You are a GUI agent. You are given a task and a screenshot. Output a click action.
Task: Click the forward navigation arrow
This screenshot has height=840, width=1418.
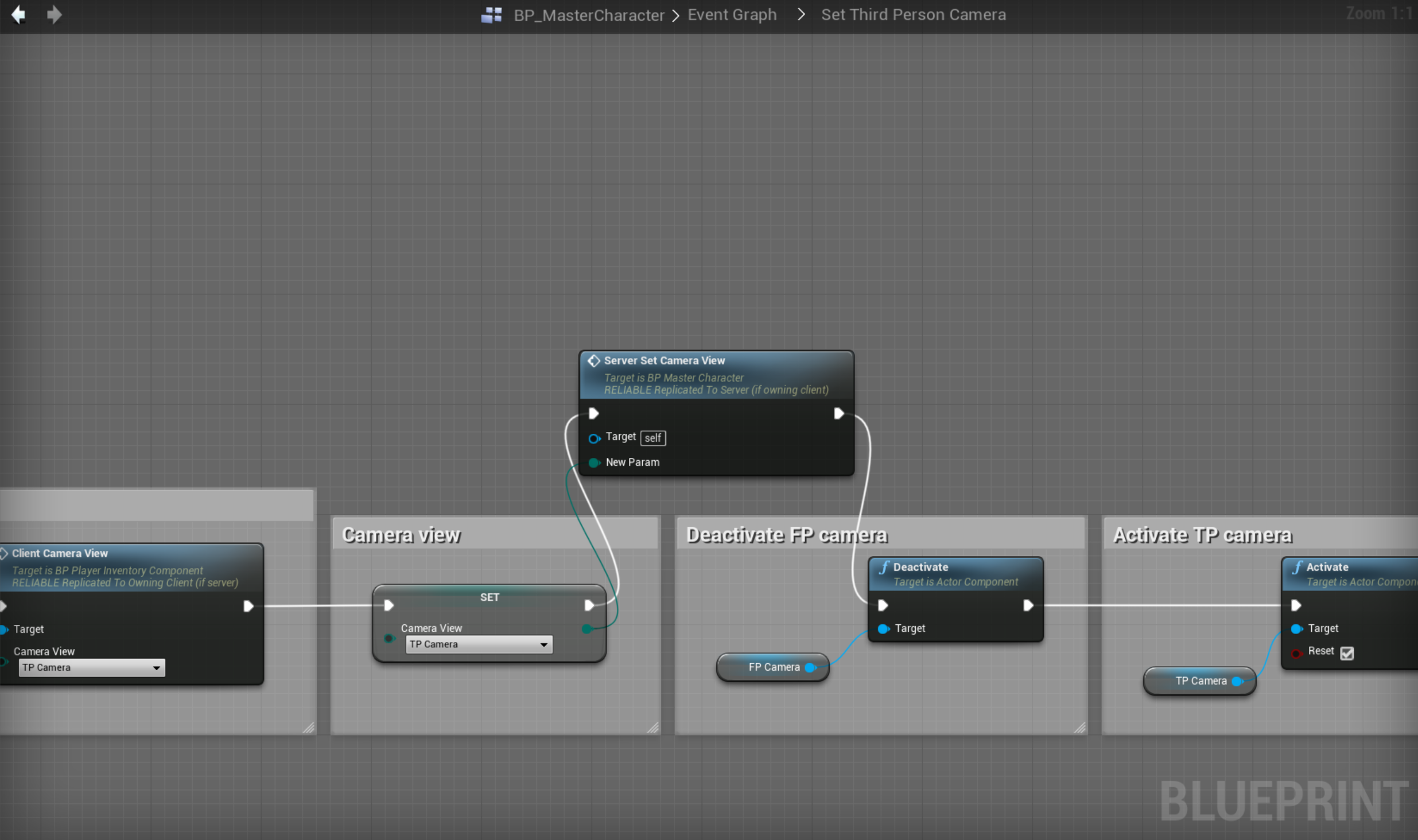(x=54, y=15)
